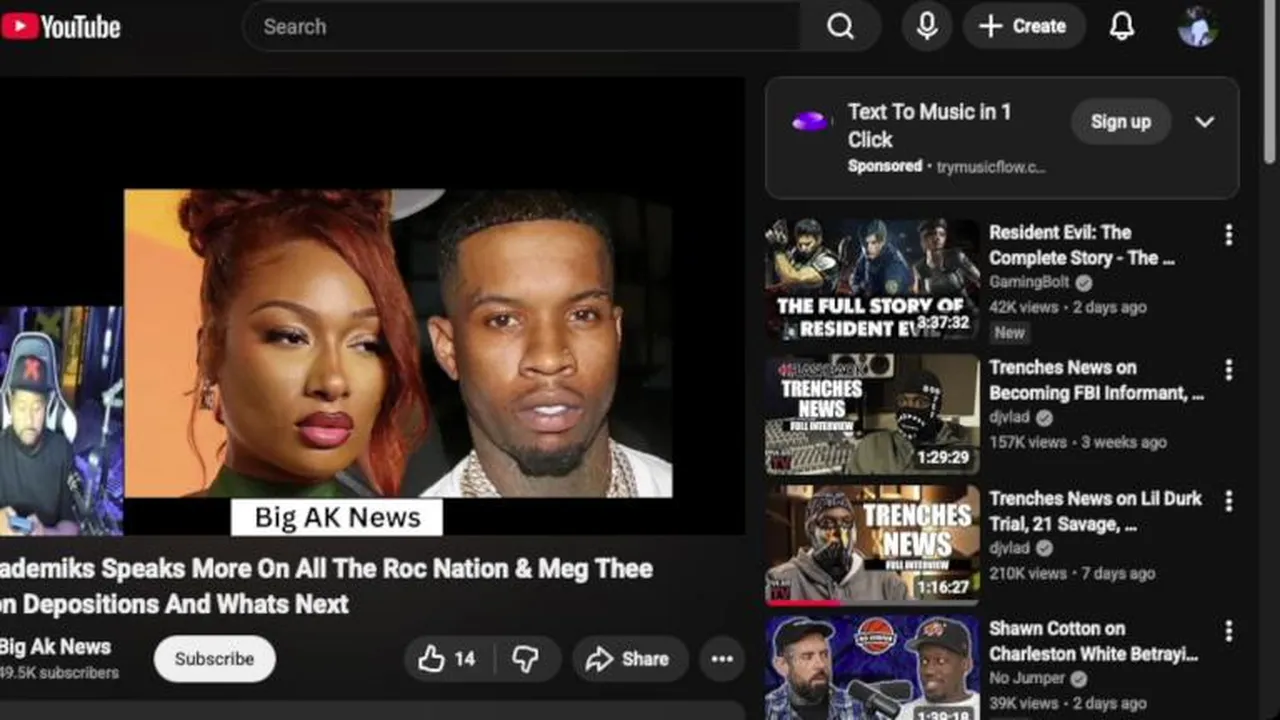
Task: Open Trenches News 1:16:27 thumbnail
Action: pos(872,545)
